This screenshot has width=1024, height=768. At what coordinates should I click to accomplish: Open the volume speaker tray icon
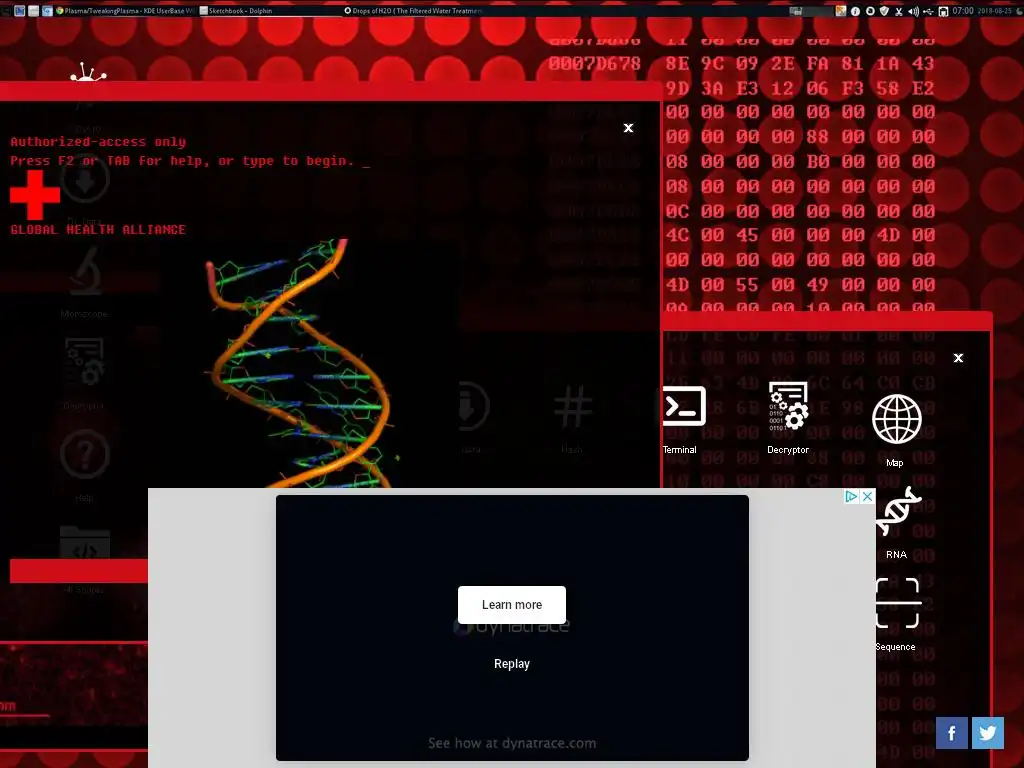(x=913, y=11)
